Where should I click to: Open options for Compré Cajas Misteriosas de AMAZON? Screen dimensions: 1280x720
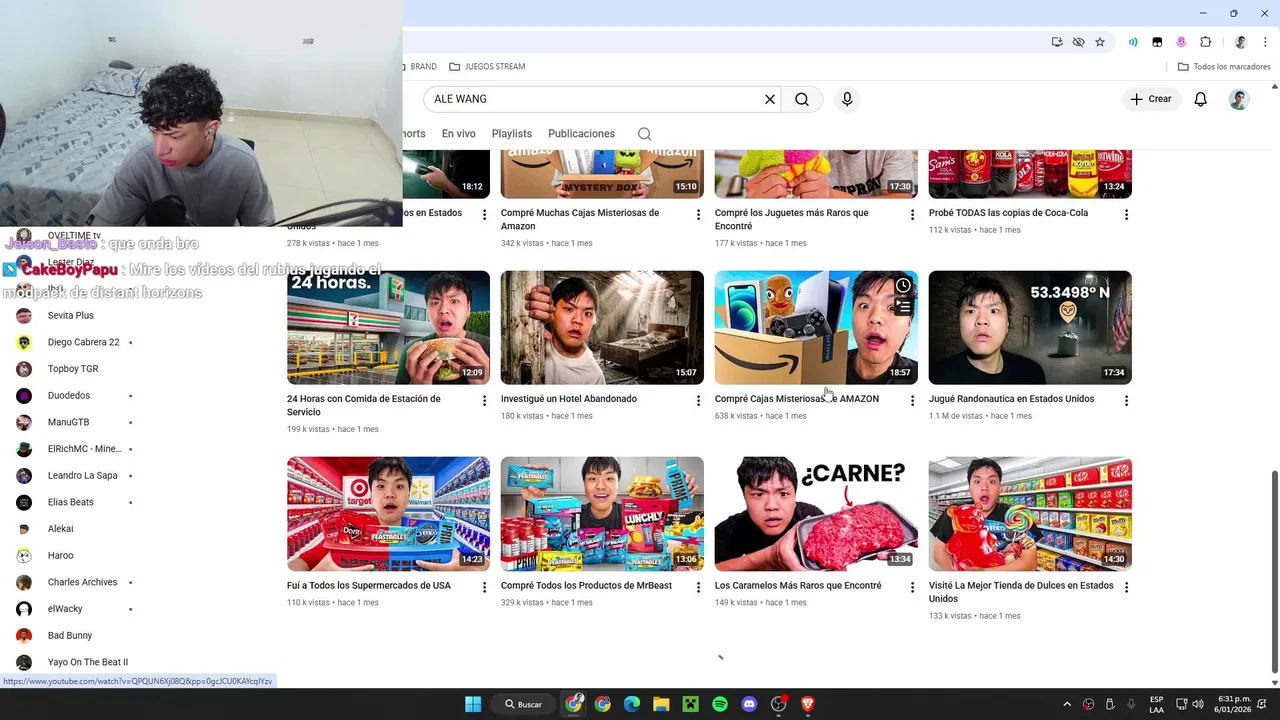(912, 401)
